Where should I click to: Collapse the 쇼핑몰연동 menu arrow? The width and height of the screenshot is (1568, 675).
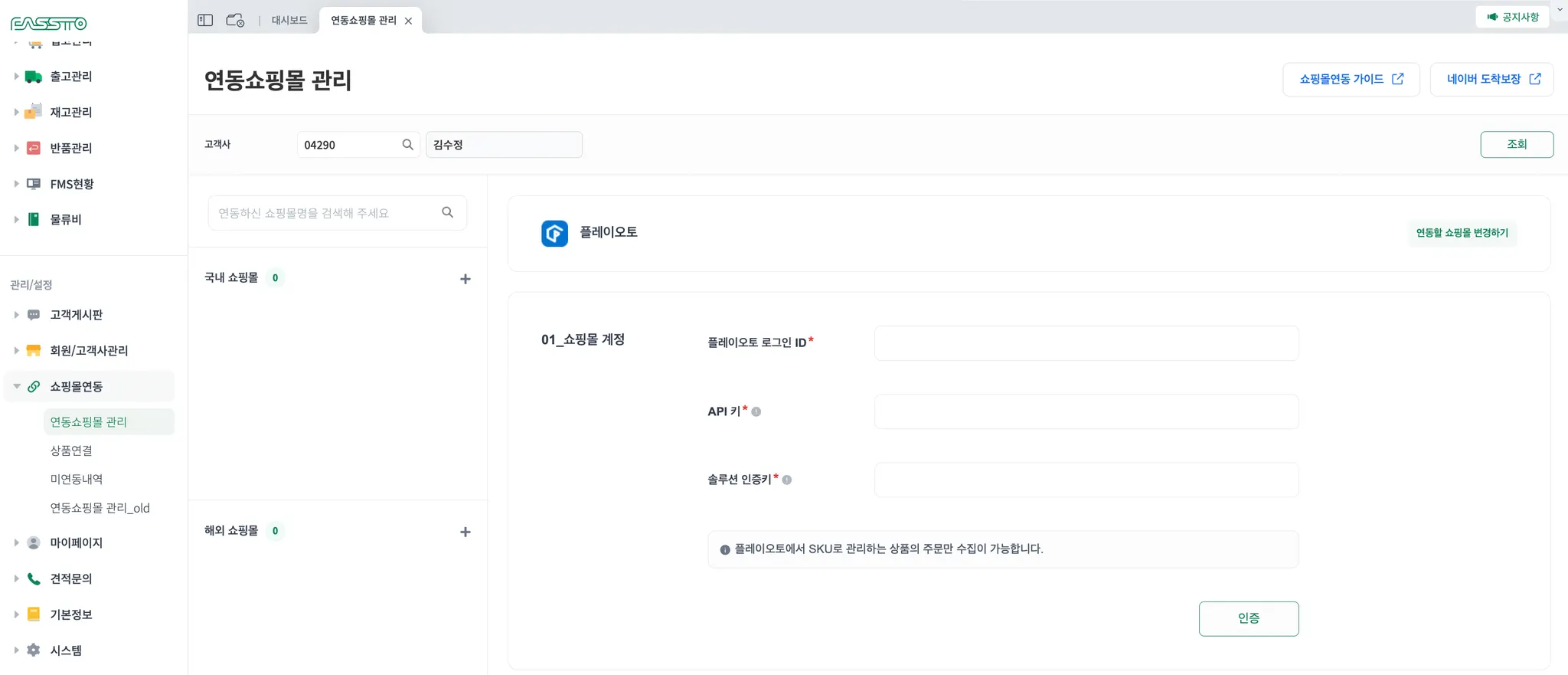16,386
